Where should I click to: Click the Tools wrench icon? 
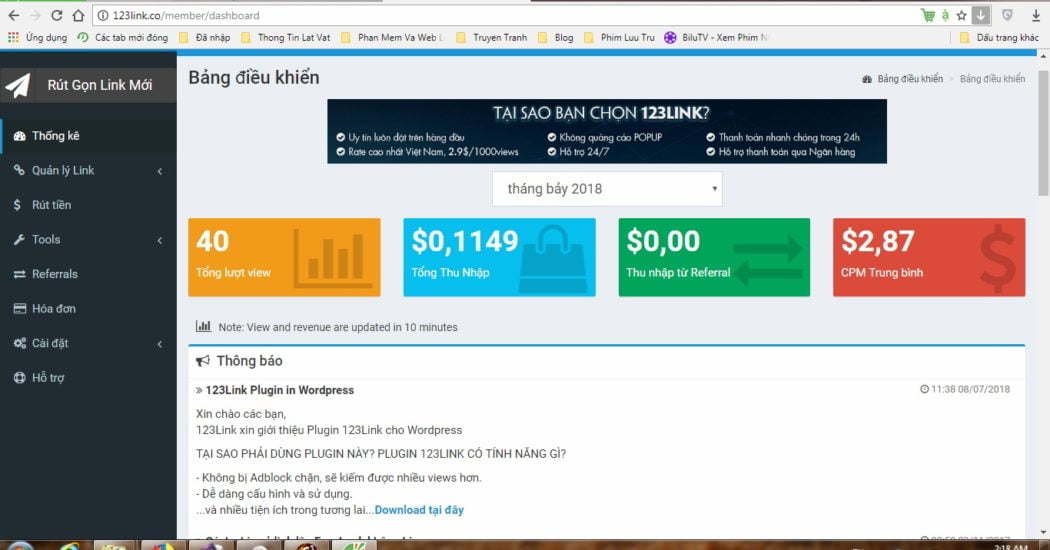tap(19, 239)
